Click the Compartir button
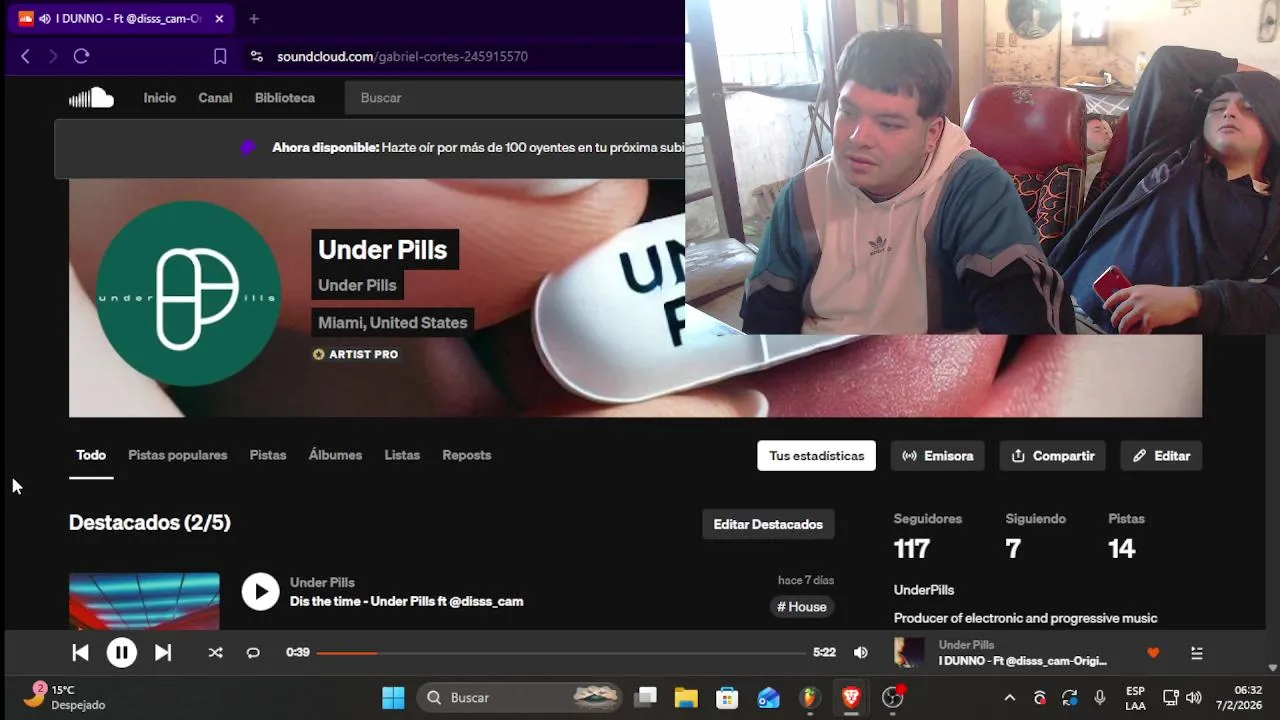Viewport: 1280px width, 720px height. pyautogui.click(x=1053, y=456)
